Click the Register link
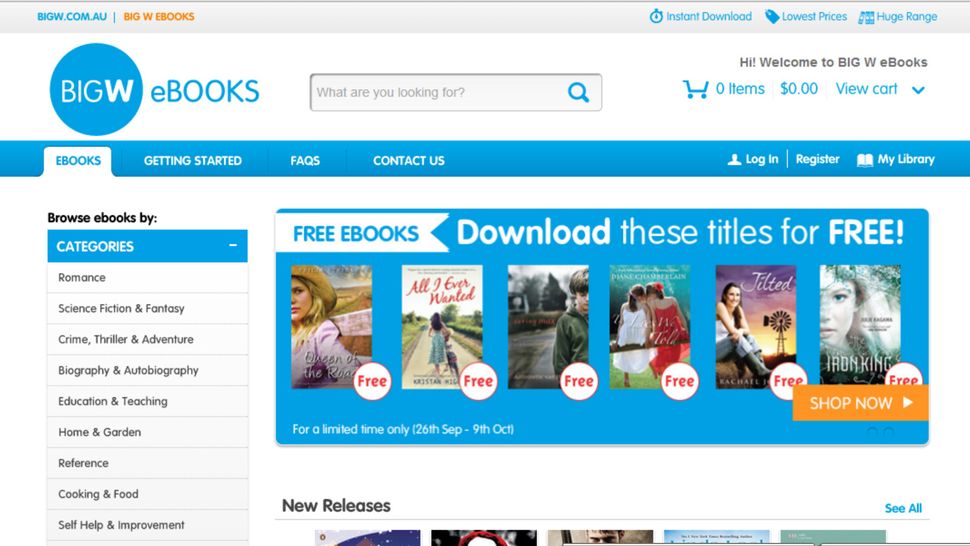Viewport: 970px width, 546px height. 817,159
